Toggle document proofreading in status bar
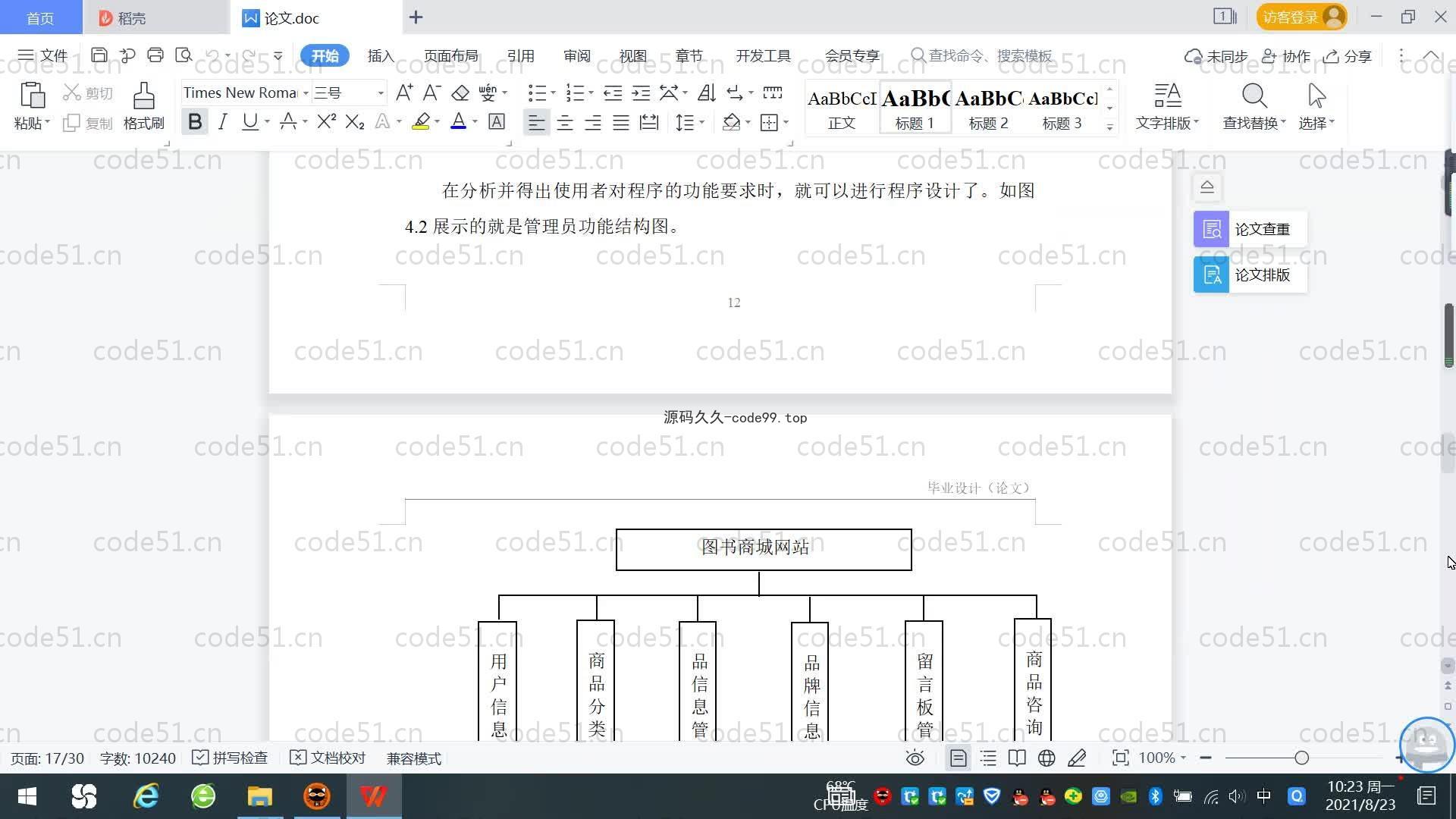The image size is (1456, 819). [328, 758]
